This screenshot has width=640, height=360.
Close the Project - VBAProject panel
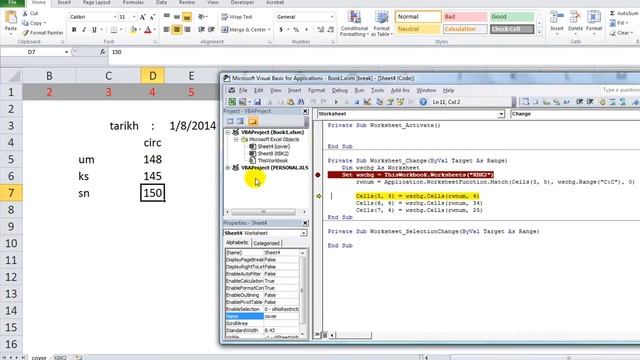[305, 111]
